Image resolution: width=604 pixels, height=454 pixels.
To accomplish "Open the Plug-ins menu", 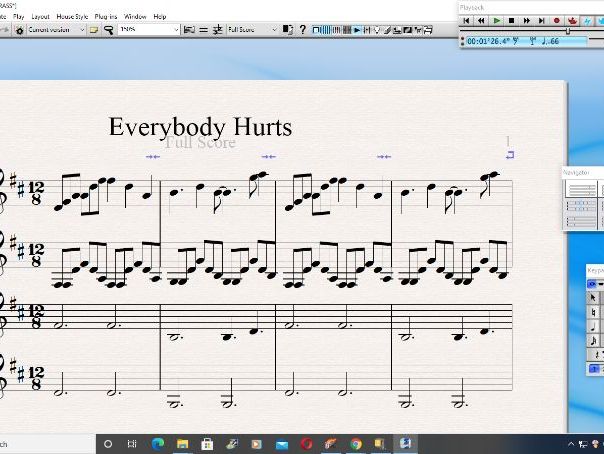I will tap(106, 17).
